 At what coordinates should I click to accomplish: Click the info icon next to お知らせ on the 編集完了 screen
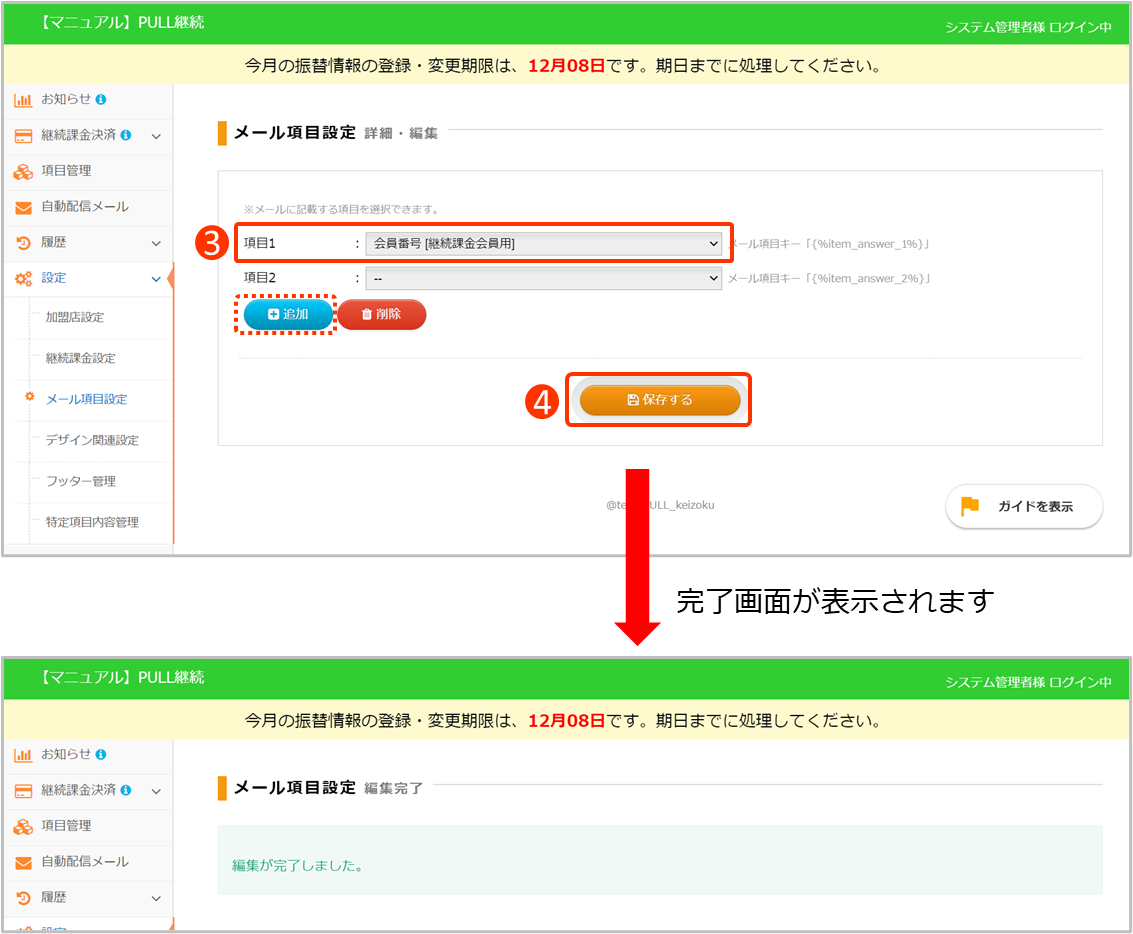coord(101,754)
